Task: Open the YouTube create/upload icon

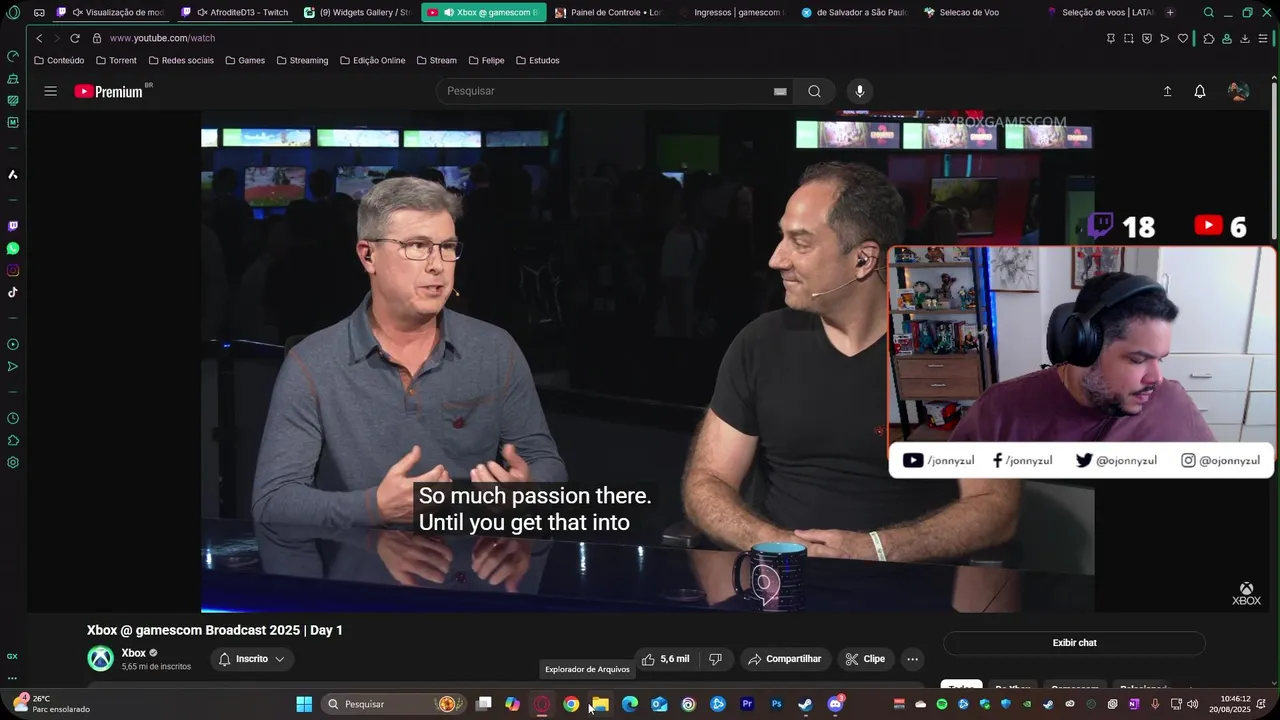Action: coord(1167,91)
